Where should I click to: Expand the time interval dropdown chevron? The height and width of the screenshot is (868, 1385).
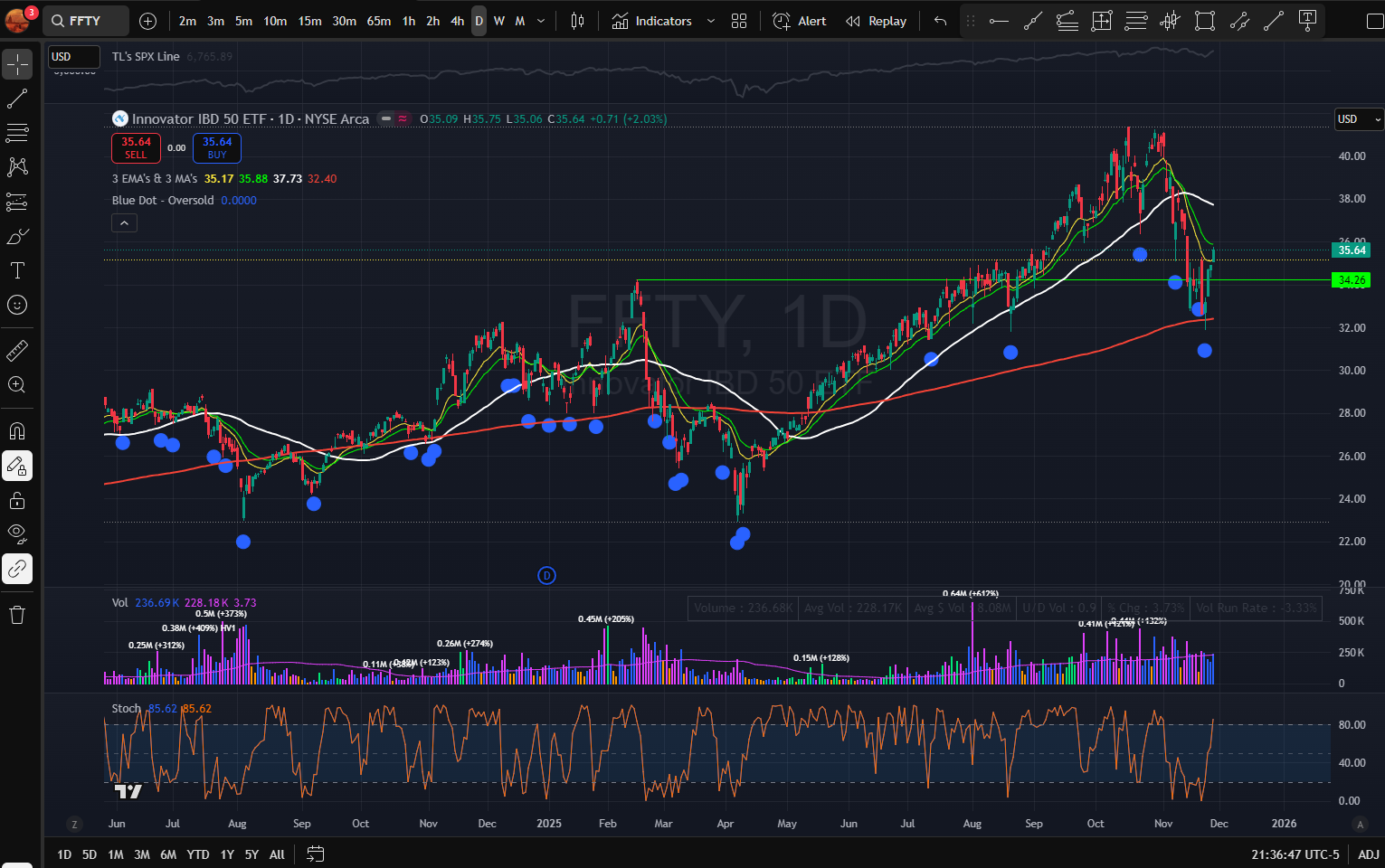point(541,21)
